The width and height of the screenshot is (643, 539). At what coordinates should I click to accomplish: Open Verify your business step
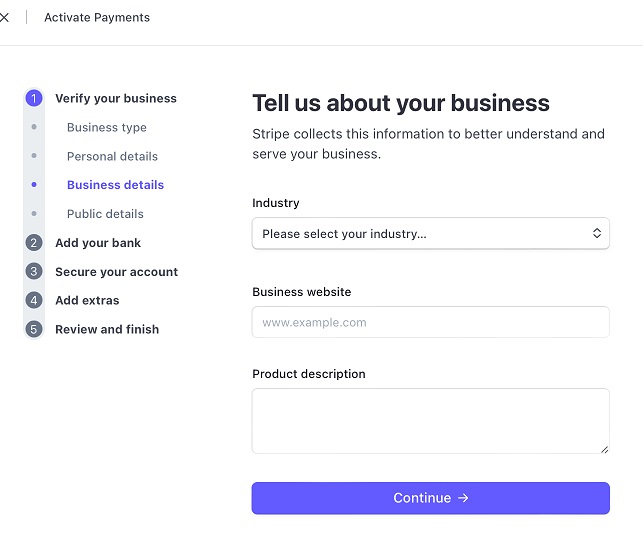tap(116, 99)
